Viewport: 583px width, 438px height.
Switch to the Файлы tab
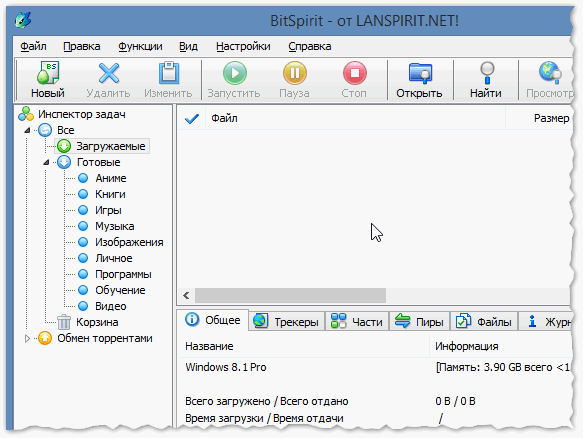point(484,322)
